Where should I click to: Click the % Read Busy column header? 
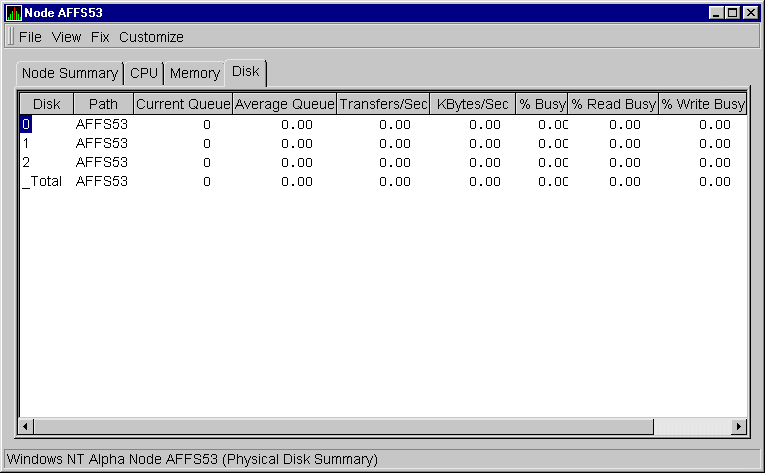click(613, 104)
